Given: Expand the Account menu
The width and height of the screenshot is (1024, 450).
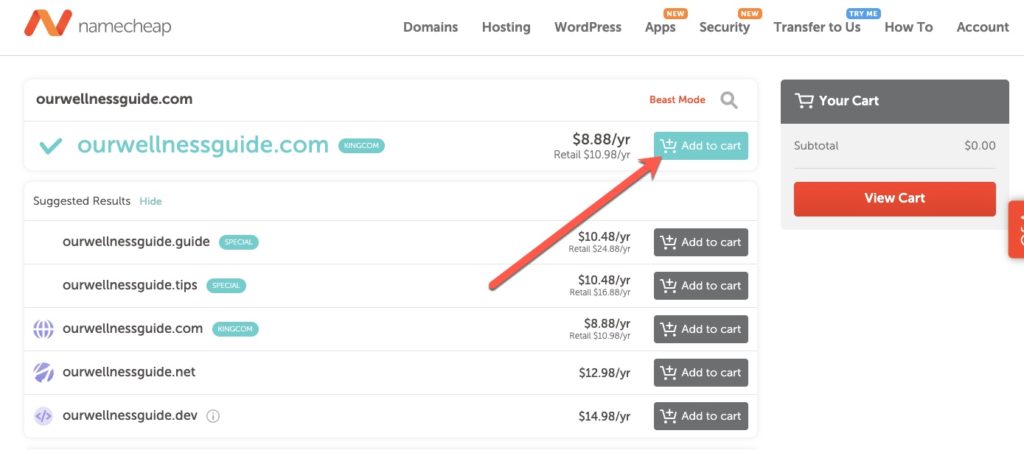Looking at the screenshot, I should (982, 27).
